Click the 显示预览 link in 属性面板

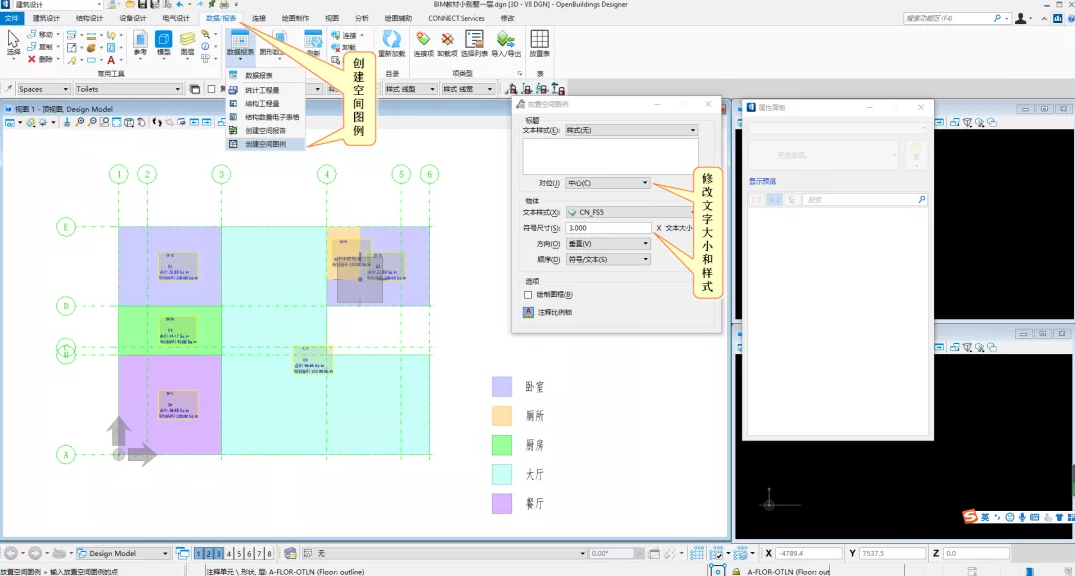762,182
